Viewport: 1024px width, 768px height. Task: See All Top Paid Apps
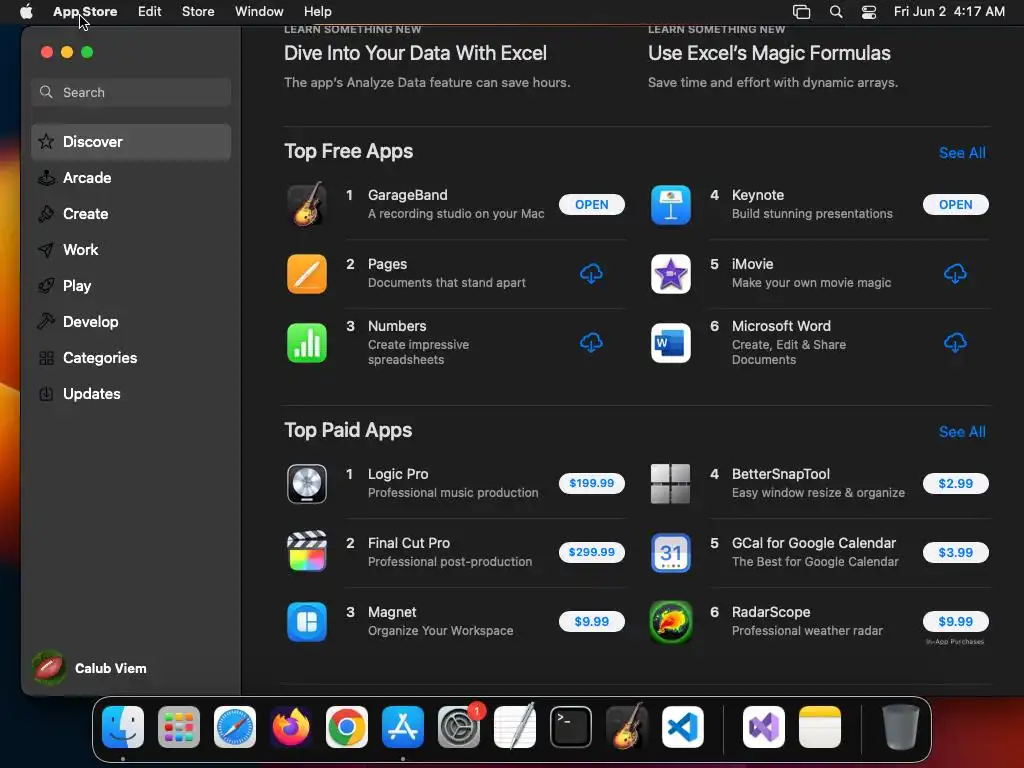pos(962,432)
